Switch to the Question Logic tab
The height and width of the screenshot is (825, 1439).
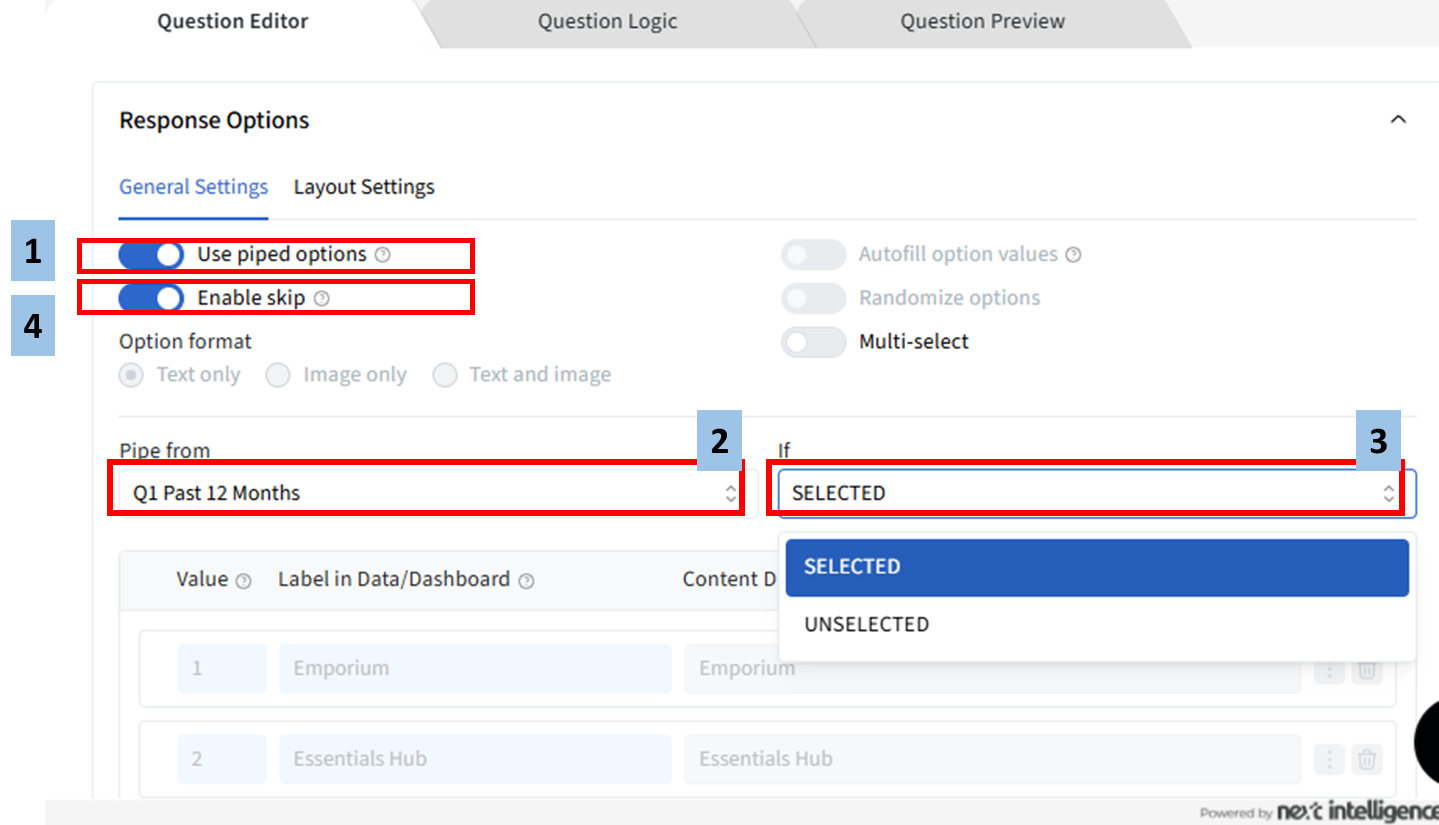tap(607, 21)
